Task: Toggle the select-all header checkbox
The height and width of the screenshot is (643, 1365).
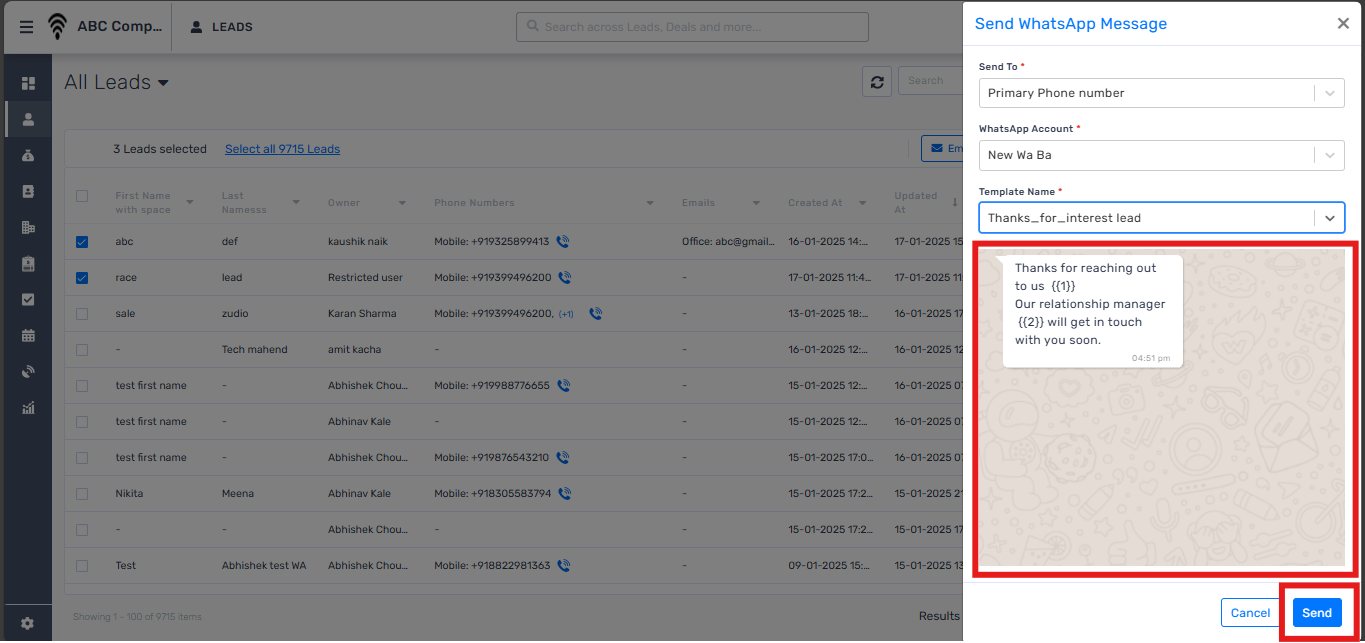Action: click(82, 196)
